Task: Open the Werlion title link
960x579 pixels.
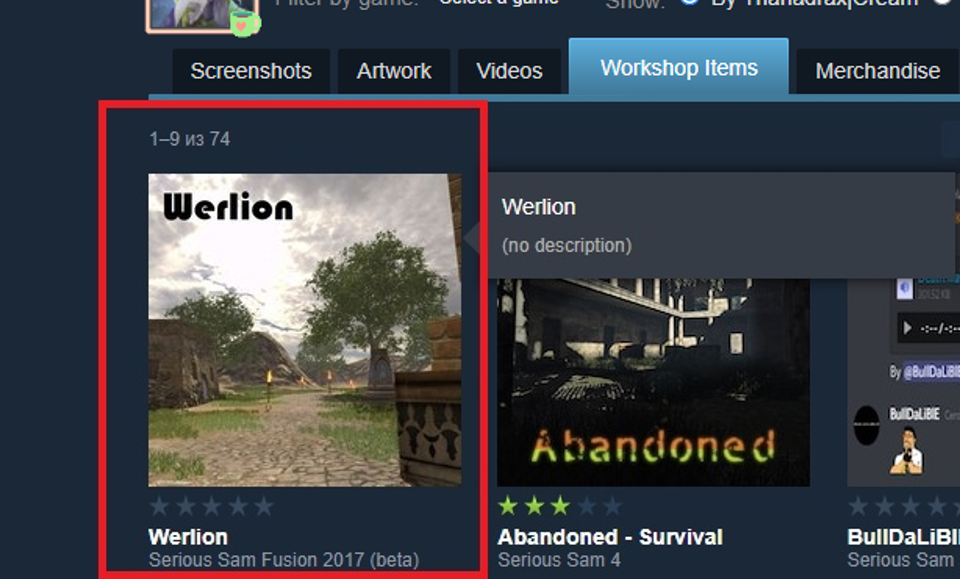Action: (188, 537)
